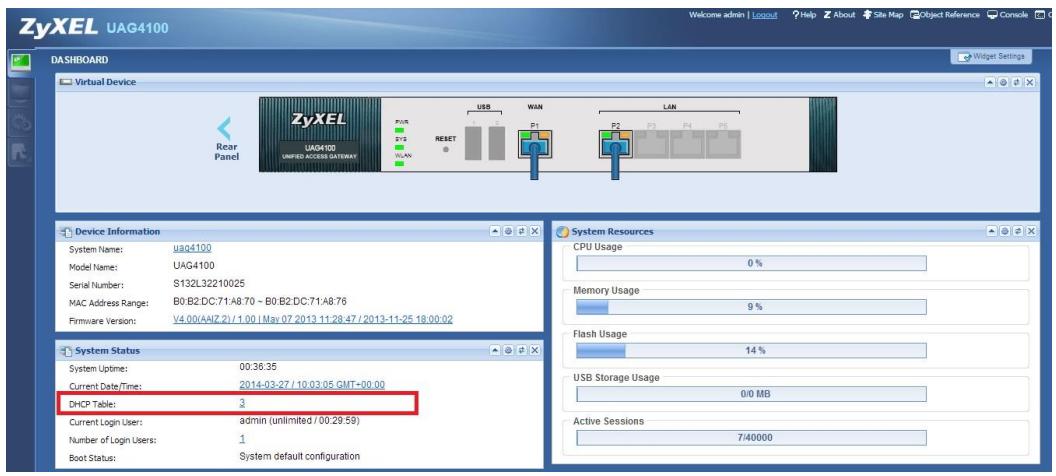Open the uag4100 system name link

coord(192,248)
